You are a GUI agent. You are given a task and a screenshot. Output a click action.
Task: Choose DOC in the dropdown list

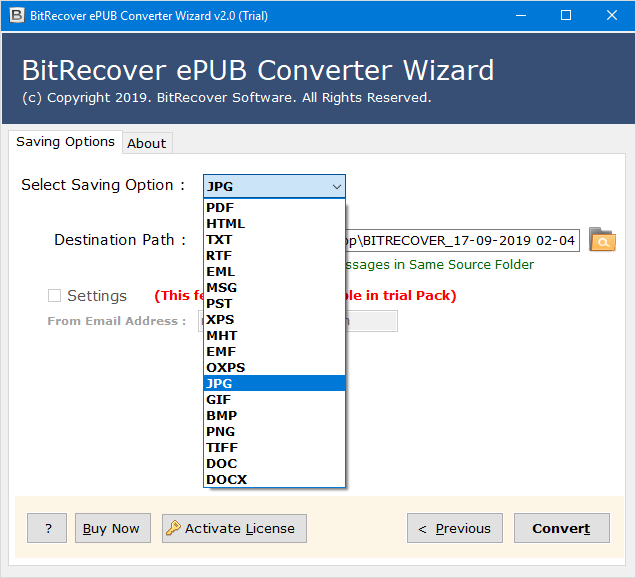coord(274,464)
